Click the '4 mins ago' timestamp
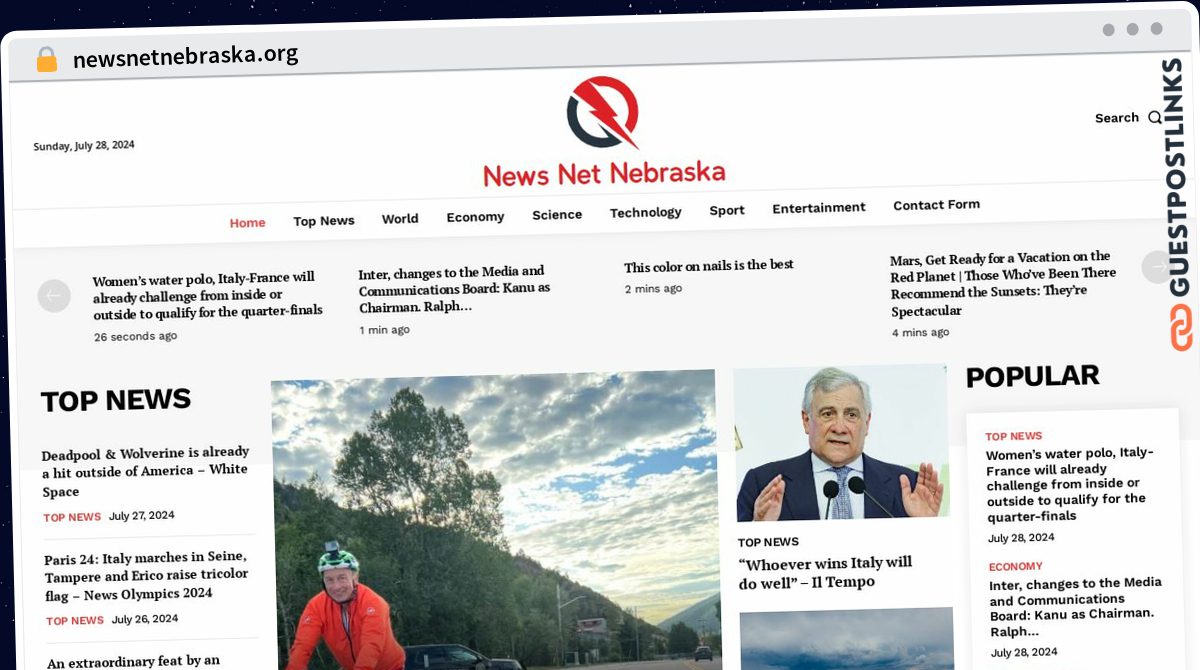 pos(920,333)
